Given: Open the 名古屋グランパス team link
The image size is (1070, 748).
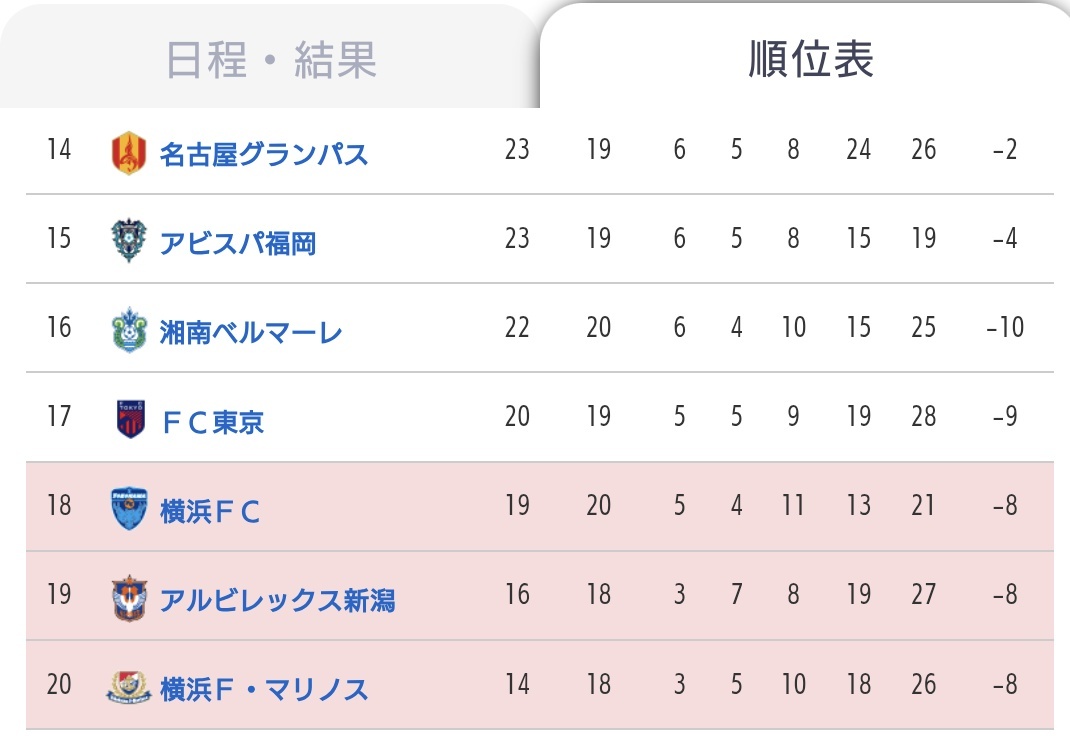Looking at the screenshot, I should pyautogui.click(x=264, y=154).
